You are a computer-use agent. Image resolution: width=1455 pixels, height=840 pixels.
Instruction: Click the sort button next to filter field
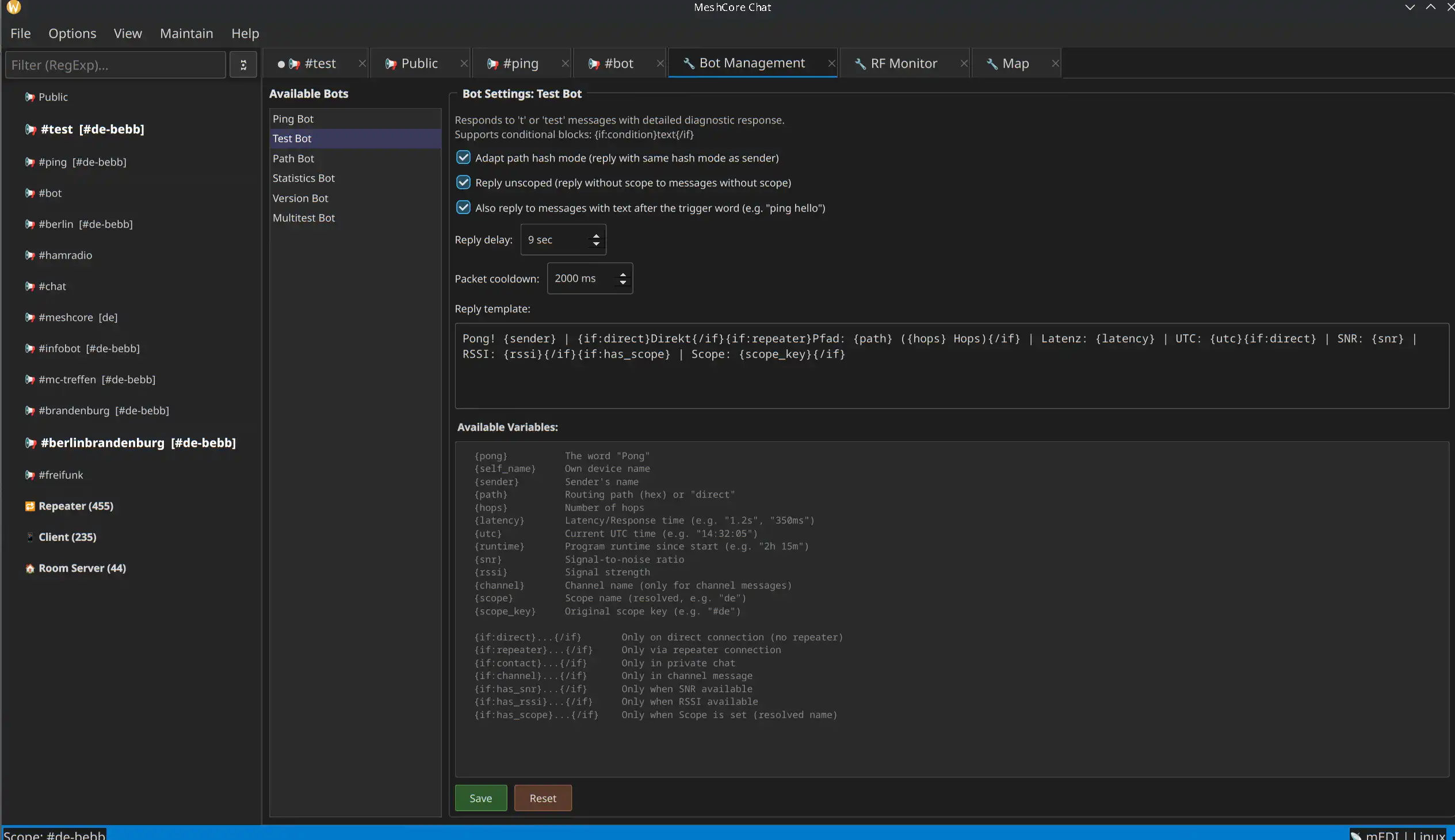tap(243, 64)
